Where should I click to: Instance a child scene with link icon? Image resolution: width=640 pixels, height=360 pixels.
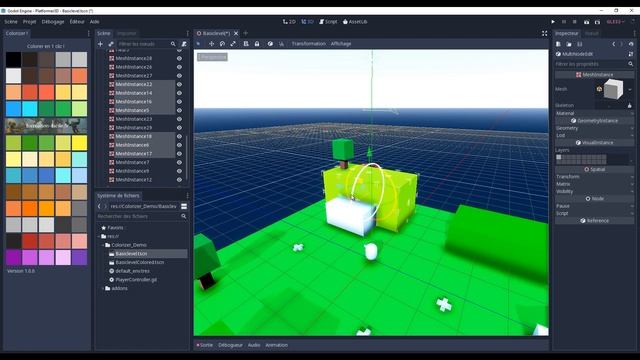(111, 44)
